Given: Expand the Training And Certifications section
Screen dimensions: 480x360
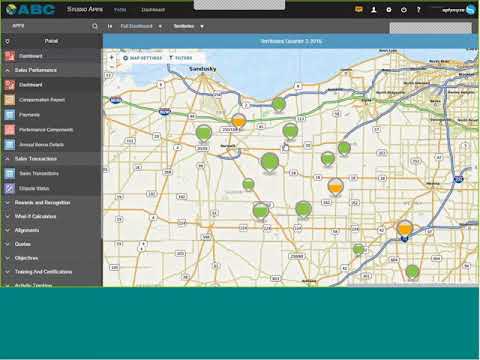Looking at the screenshot, I should [x=7, y=272].
